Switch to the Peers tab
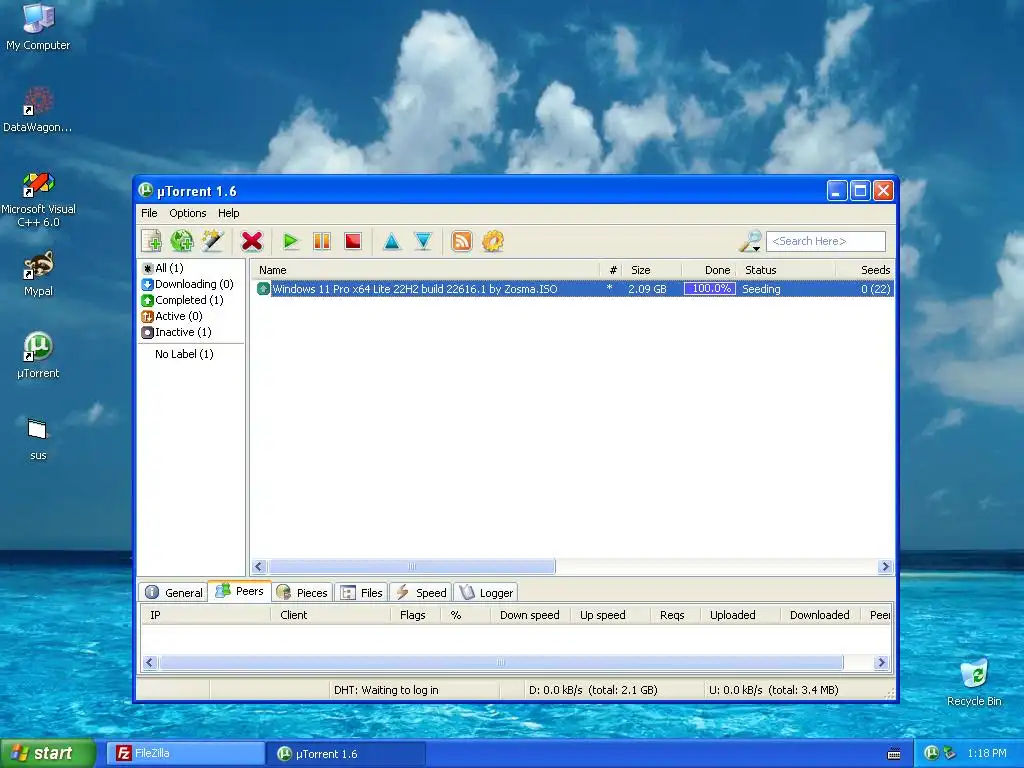 (x=240, y=591)
